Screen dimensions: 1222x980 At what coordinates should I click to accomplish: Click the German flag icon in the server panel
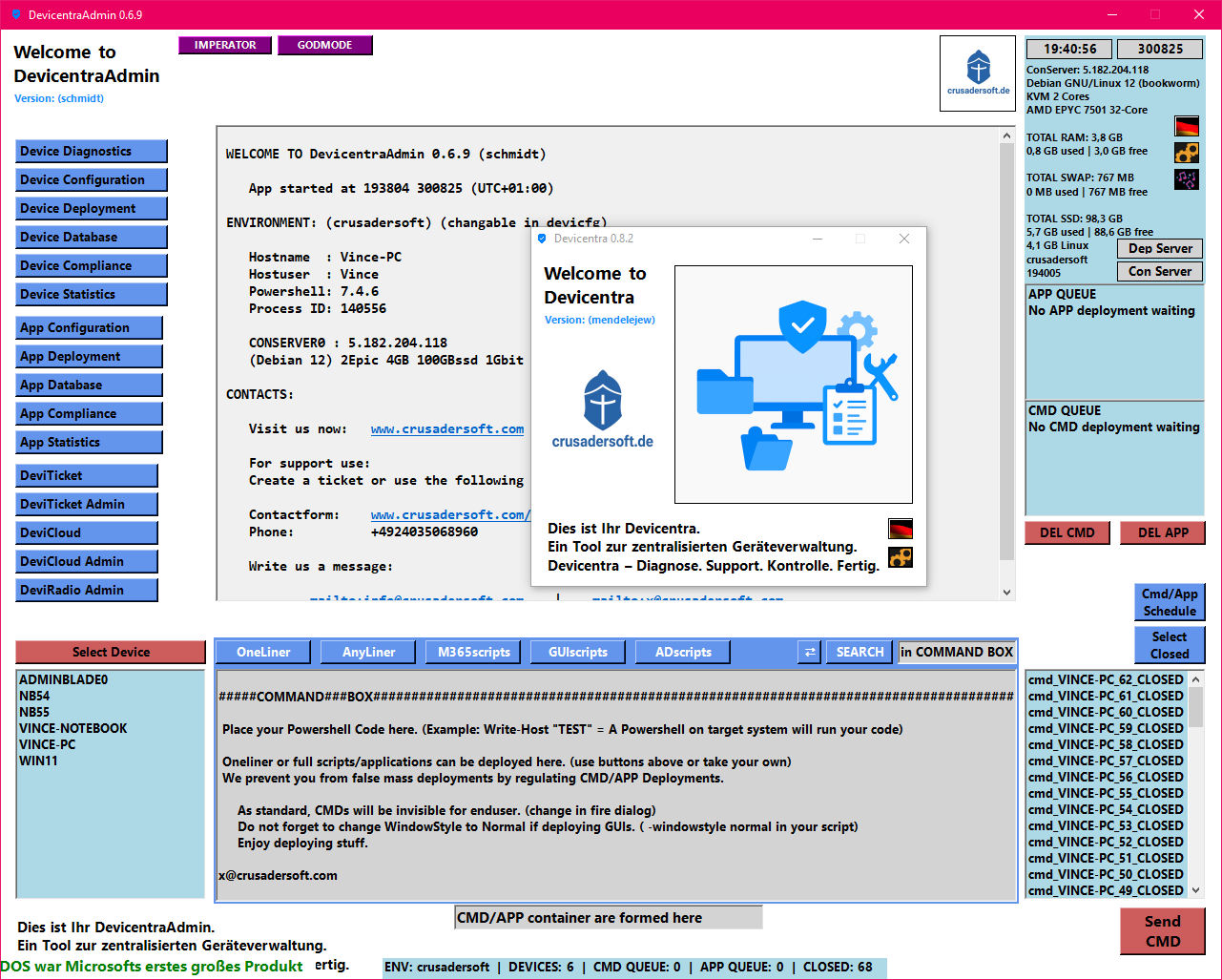pos(1186,126)
